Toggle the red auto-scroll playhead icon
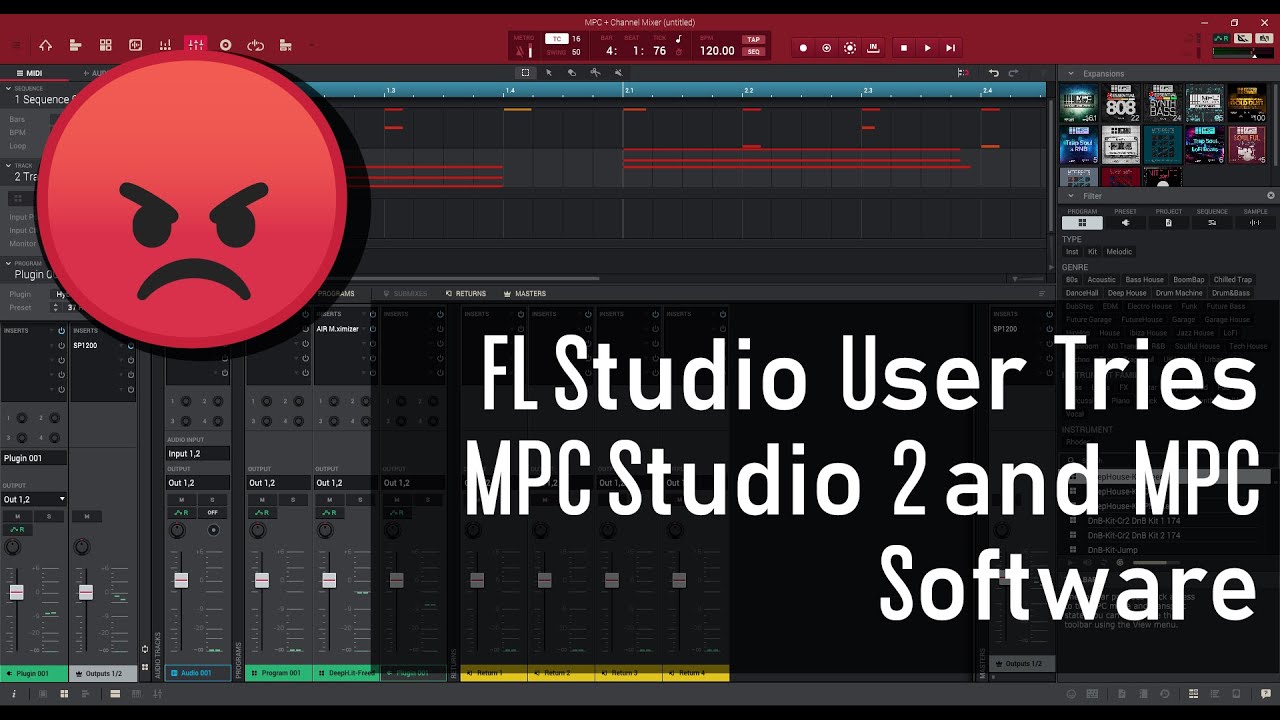Screen dimensions: 1280x720 963,73
